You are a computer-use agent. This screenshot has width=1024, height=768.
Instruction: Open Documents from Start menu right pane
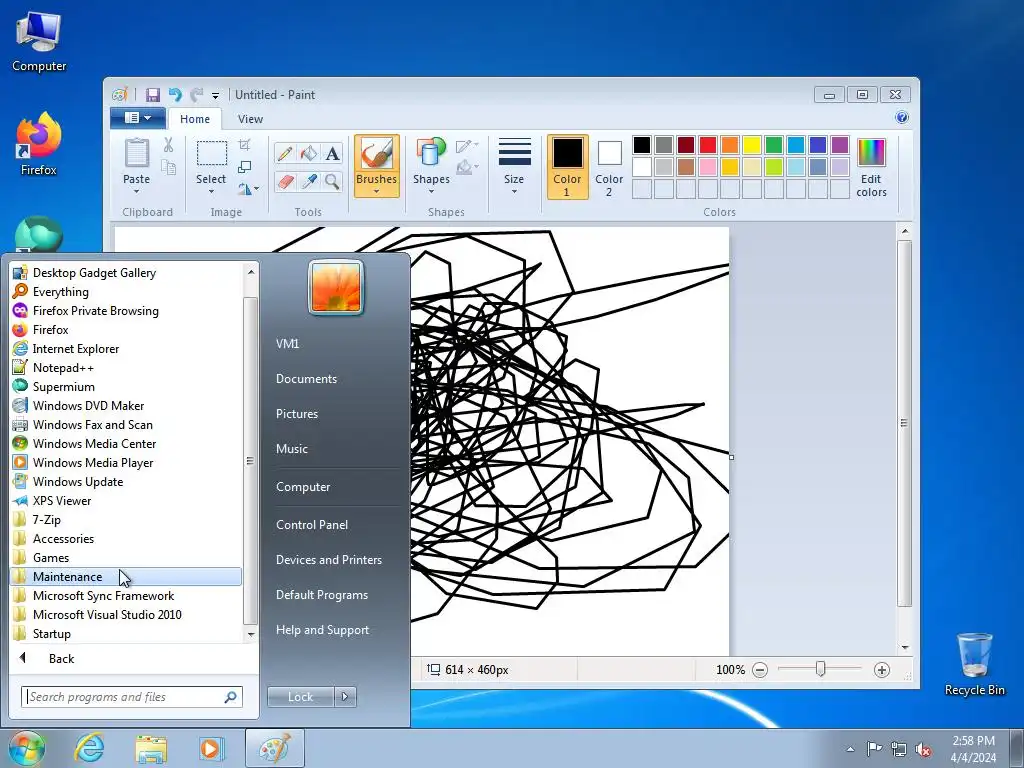(306, 379)
